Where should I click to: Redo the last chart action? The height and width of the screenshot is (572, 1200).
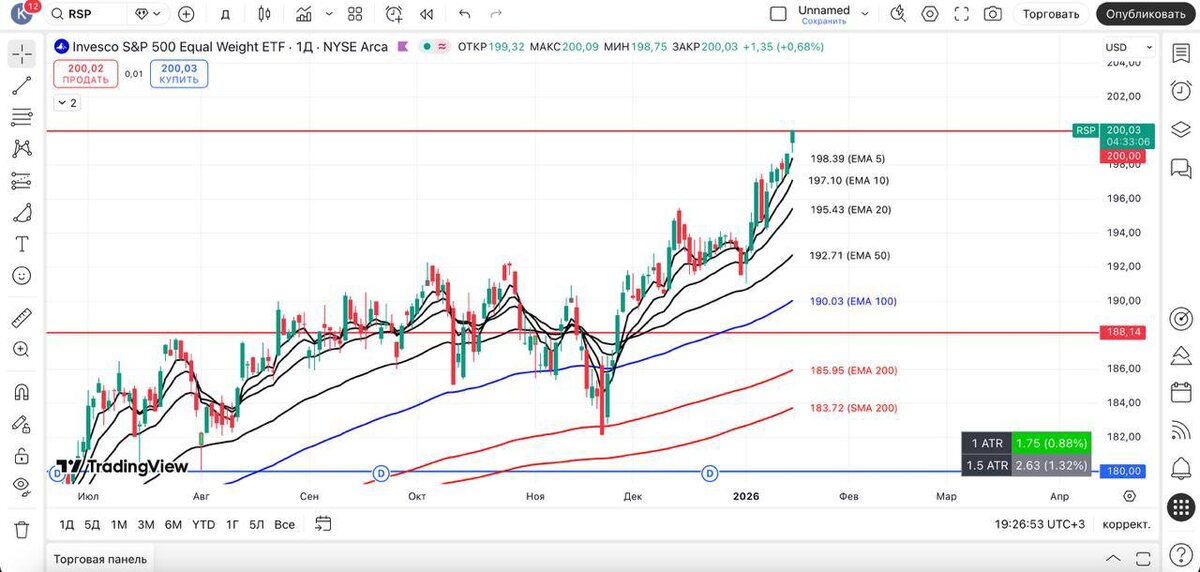pyautogui.click(x=496, y=14)
